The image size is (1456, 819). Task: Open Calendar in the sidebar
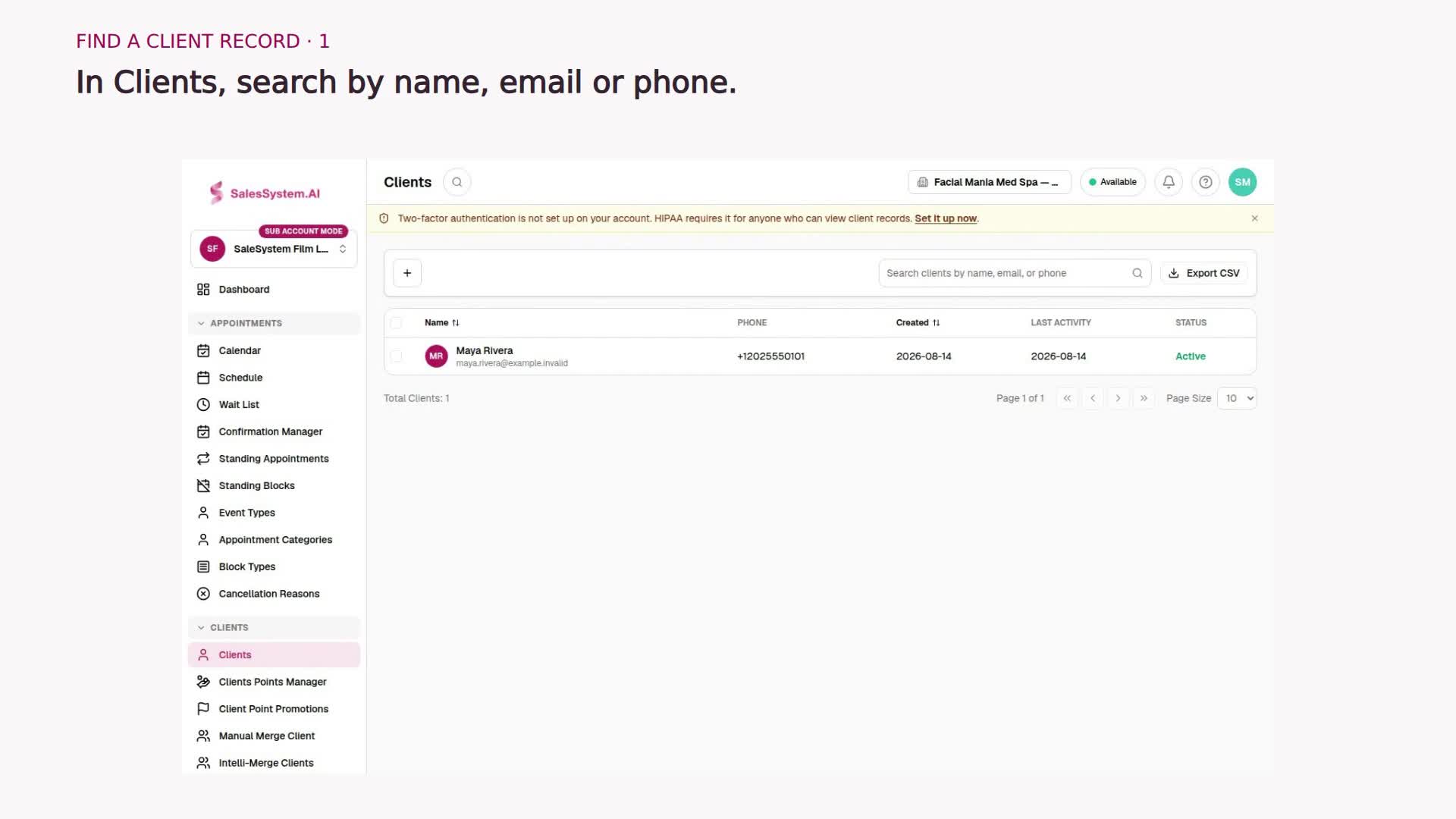274,350
